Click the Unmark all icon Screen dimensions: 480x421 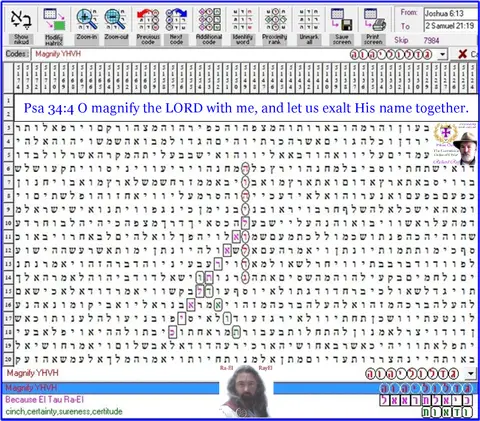[x=309, y=19]
